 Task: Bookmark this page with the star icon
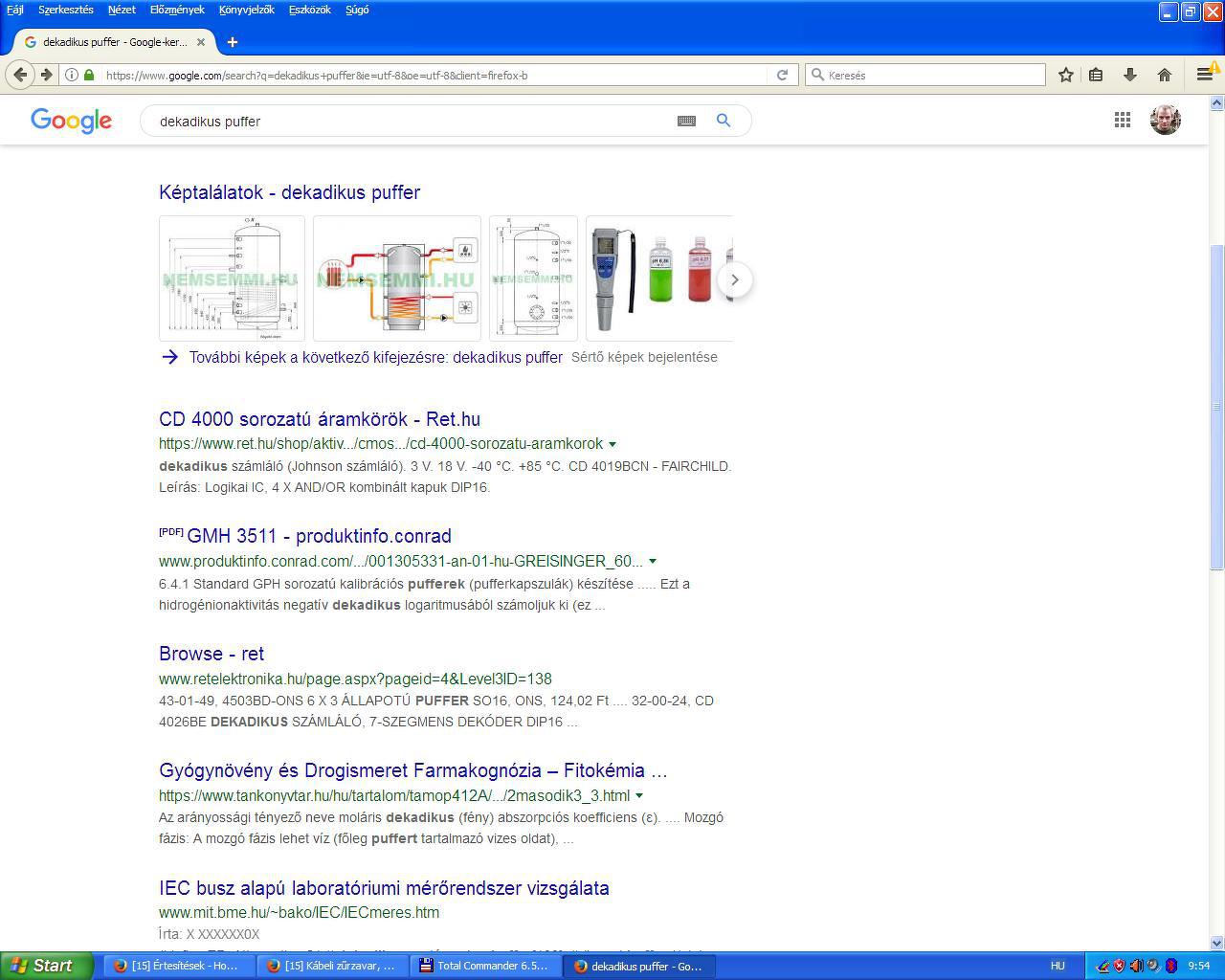tap(1065, 75)
